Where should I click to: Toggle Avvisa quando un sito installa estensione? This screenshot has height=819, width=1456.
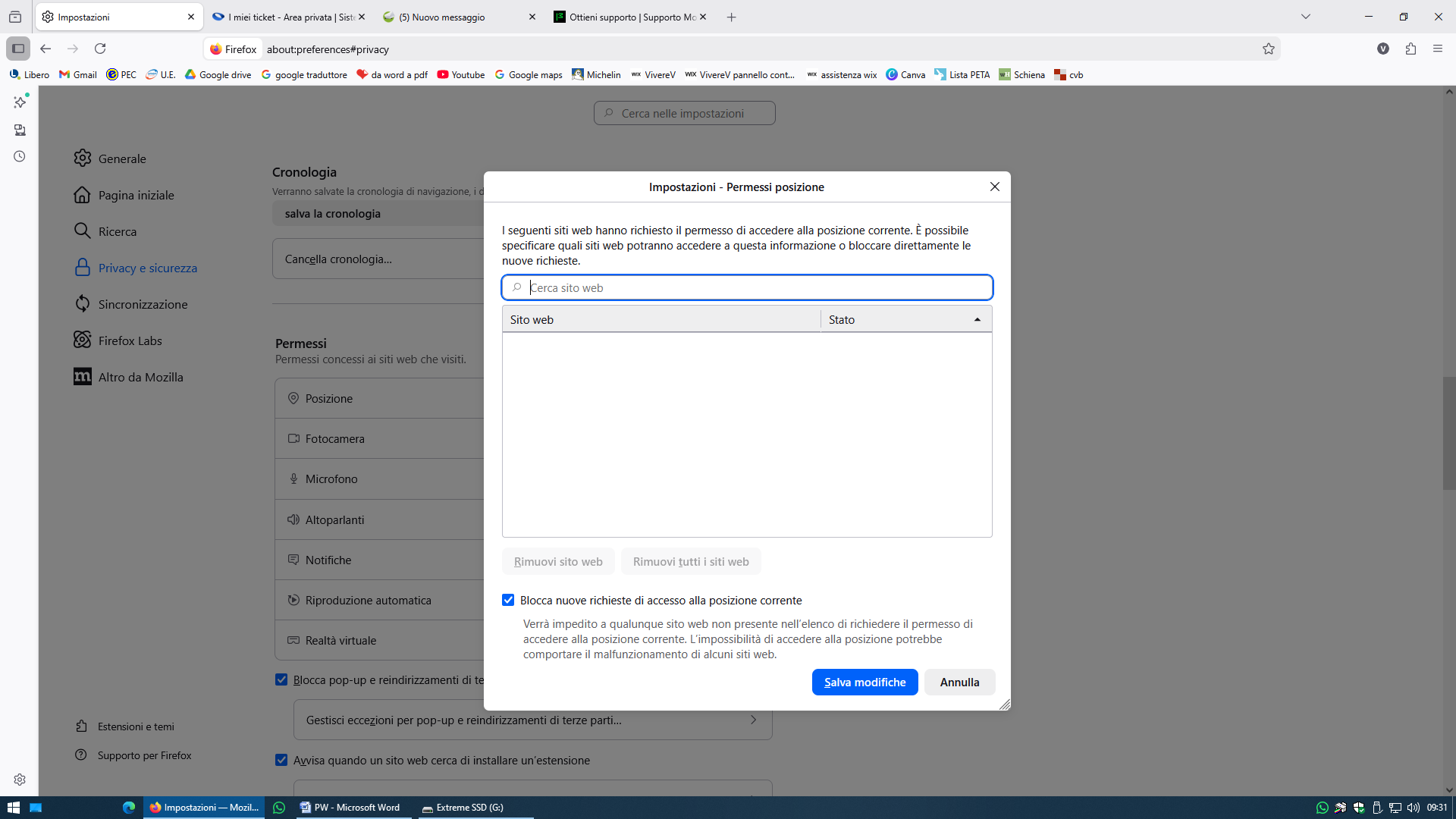coord(281,761)
